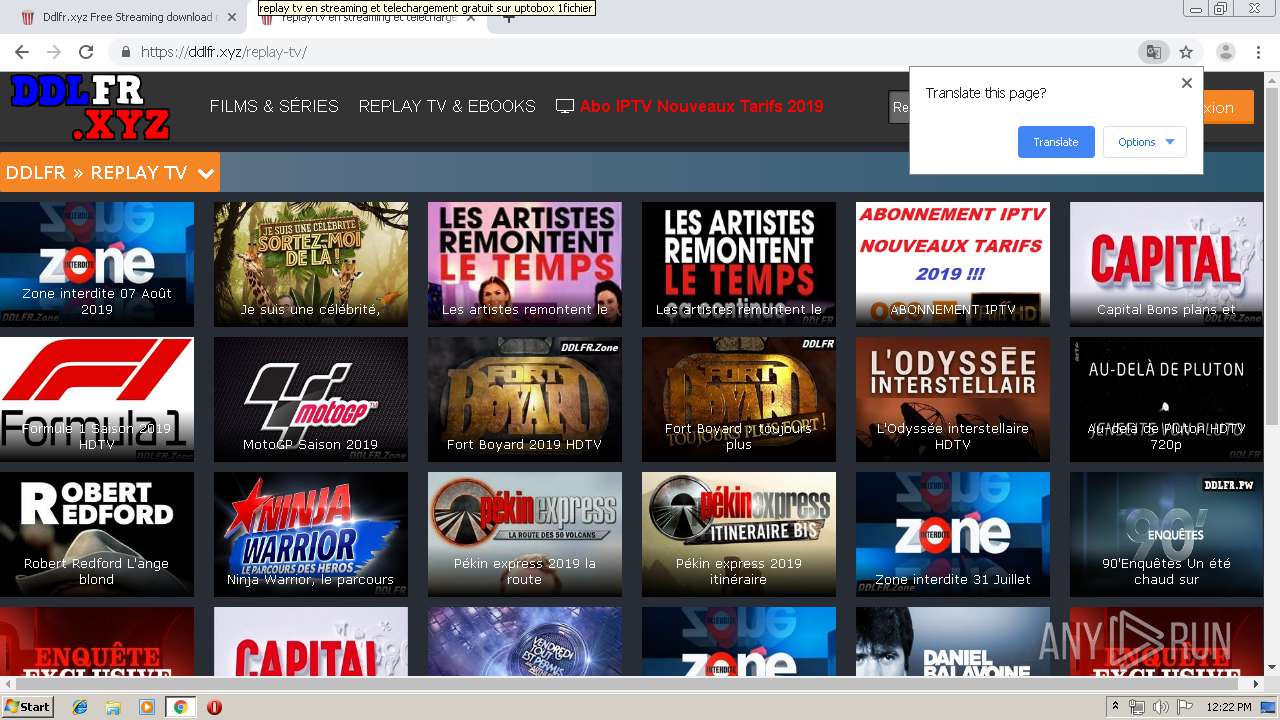Open the Windows Start menu
The height and width of the screenshot is (720, 1280).
[x=28, y=706]
